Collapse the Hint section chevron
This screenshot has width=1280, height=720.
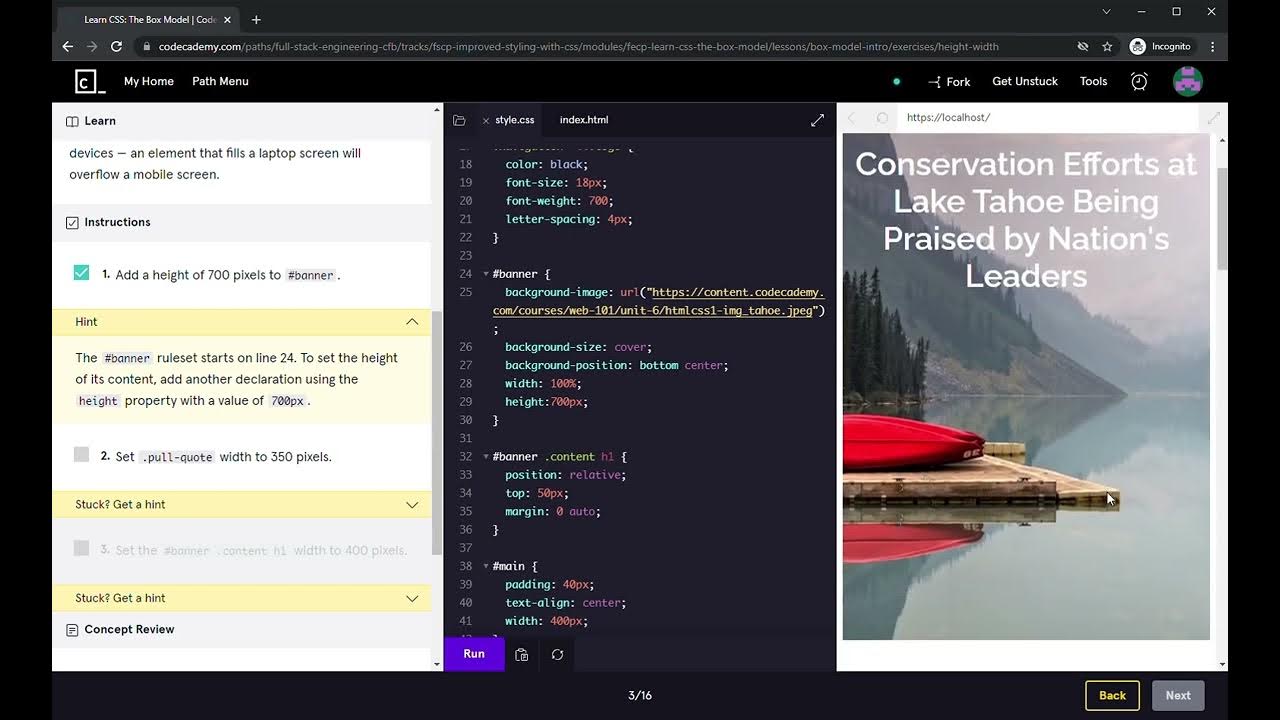[412, 322]
